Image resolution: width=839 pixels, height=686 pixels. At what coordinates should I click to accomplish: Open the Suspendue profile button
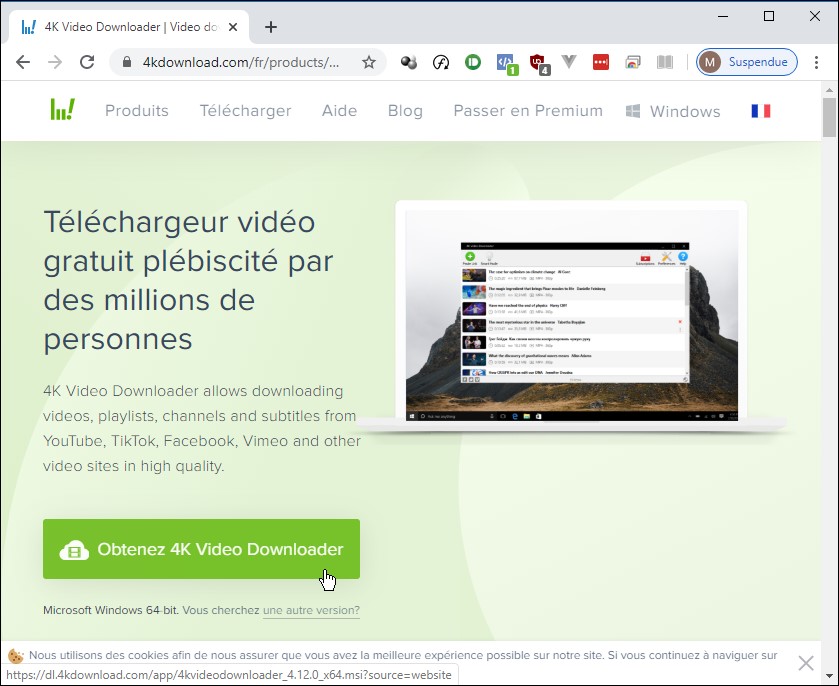coord(746,62)
